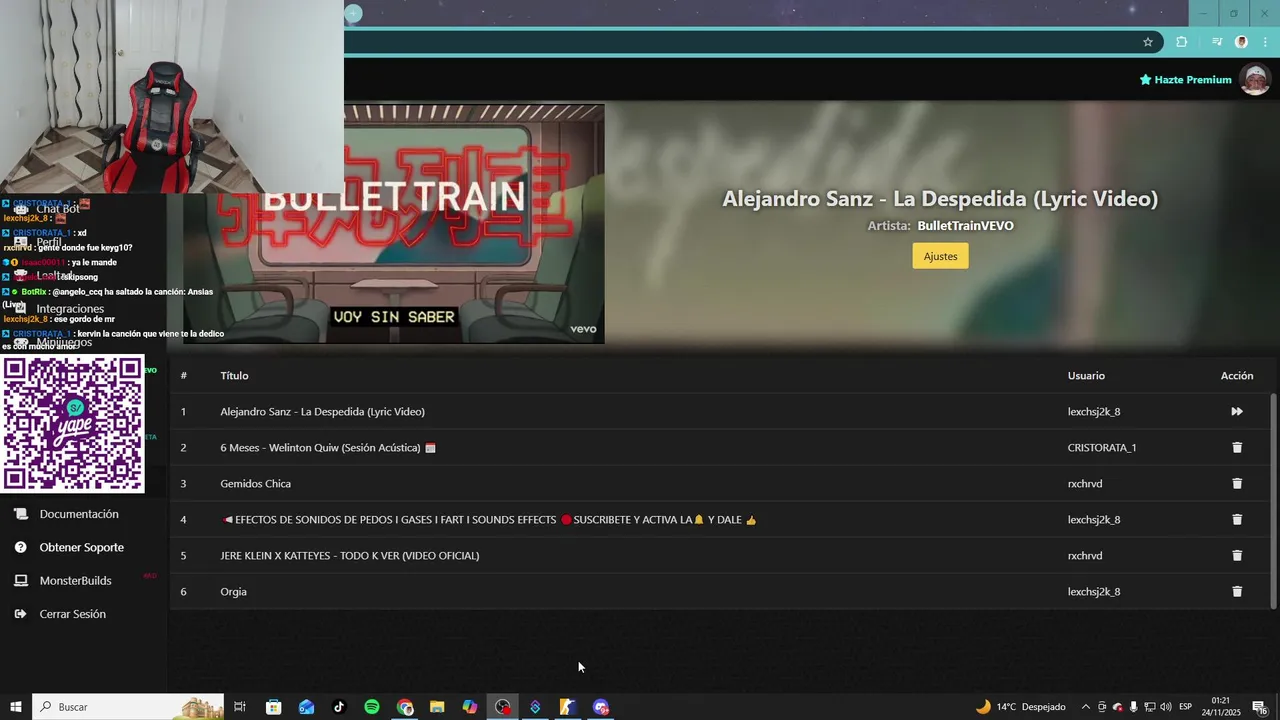
Task: Trash the JERE KLEIN X KATTEYES song
Action: click(x=1237, y=555)
